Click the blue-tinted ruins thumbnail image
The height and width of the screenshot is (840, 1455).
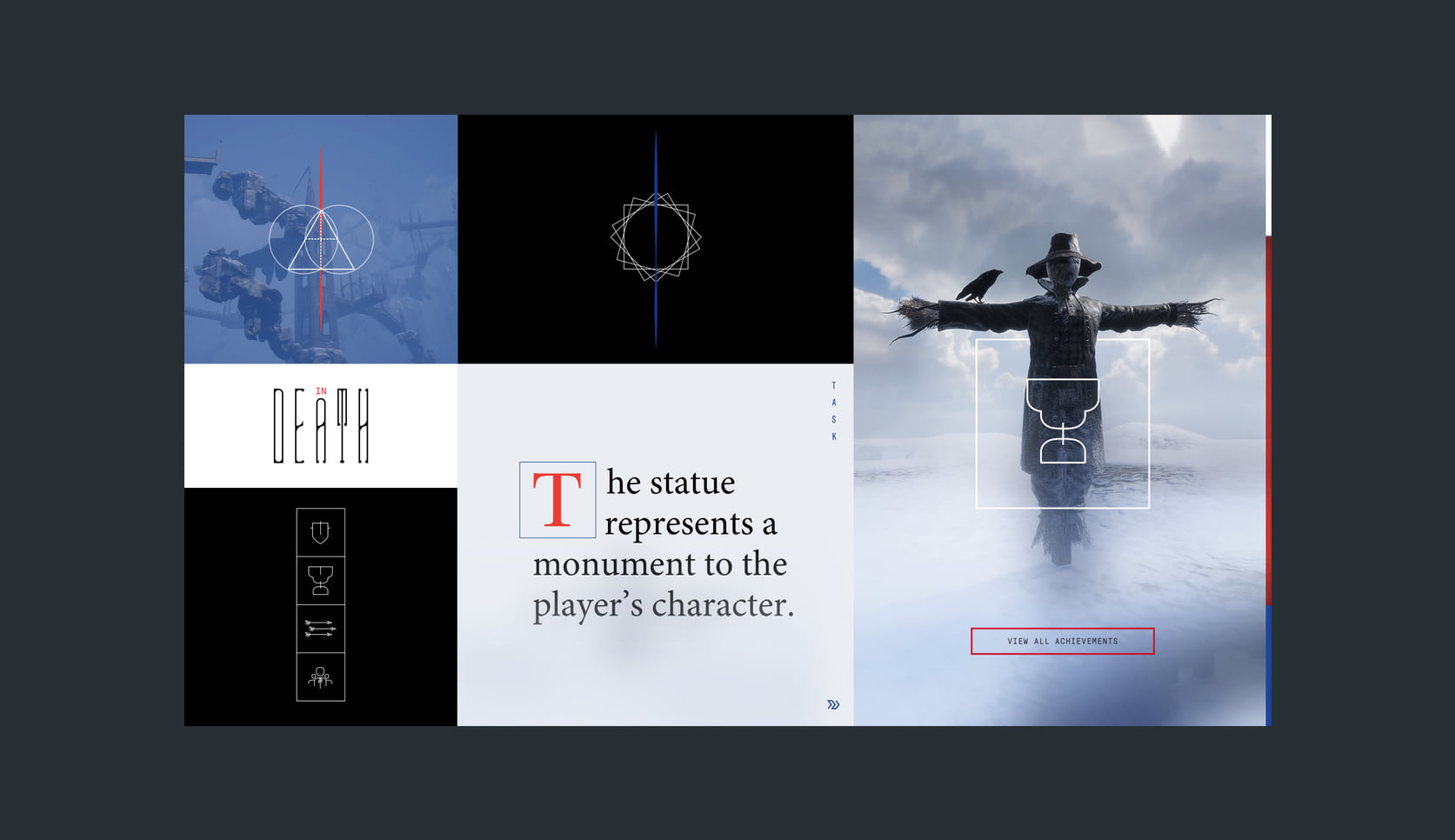tap(321, 239)
